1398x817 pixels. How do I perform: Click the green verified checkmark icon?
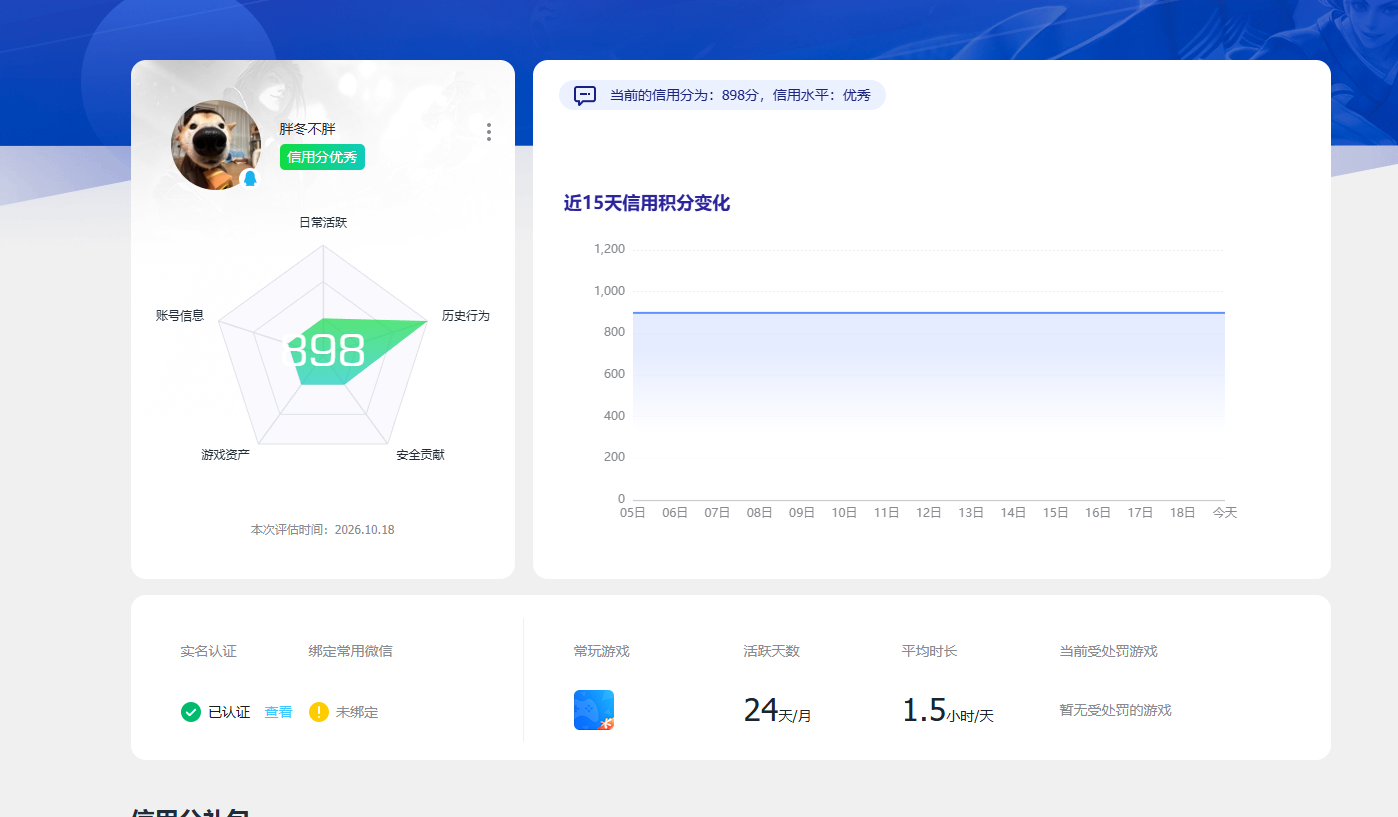[x=191, y=712]
